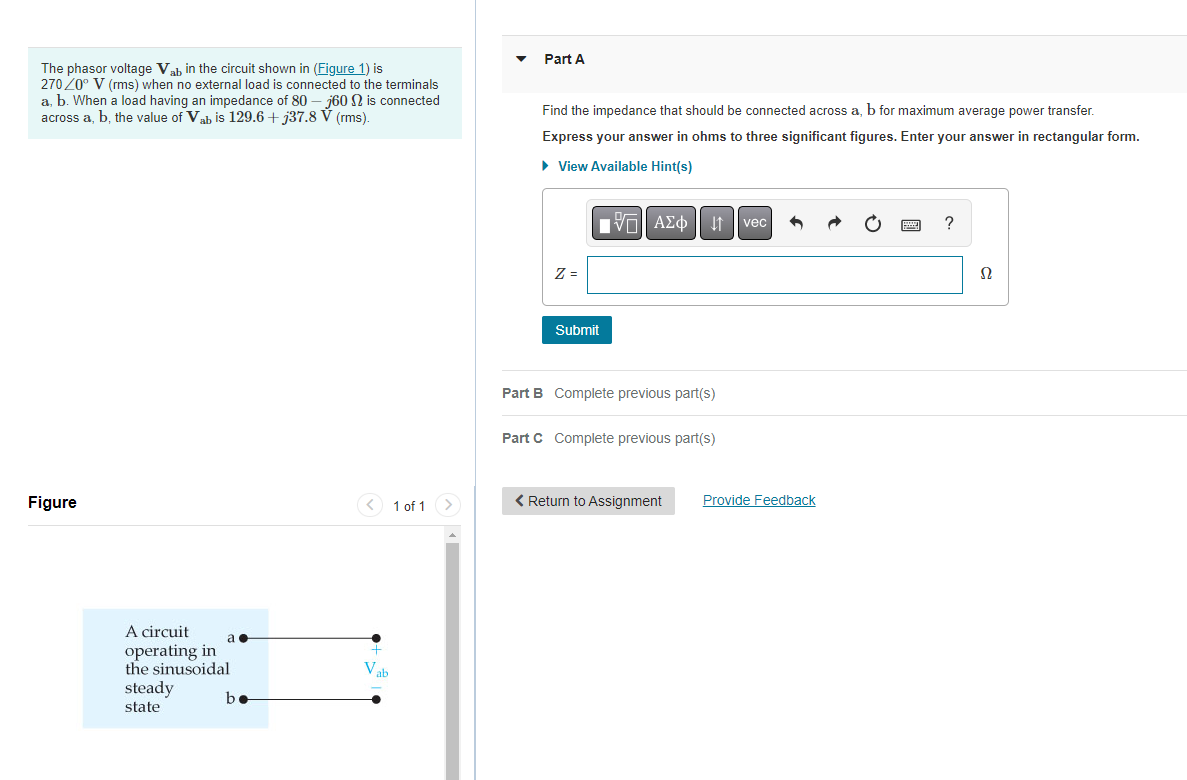Expand View Available Hint(s)
The width and height of the screenshot is (1187, 780).
(625, 166)
